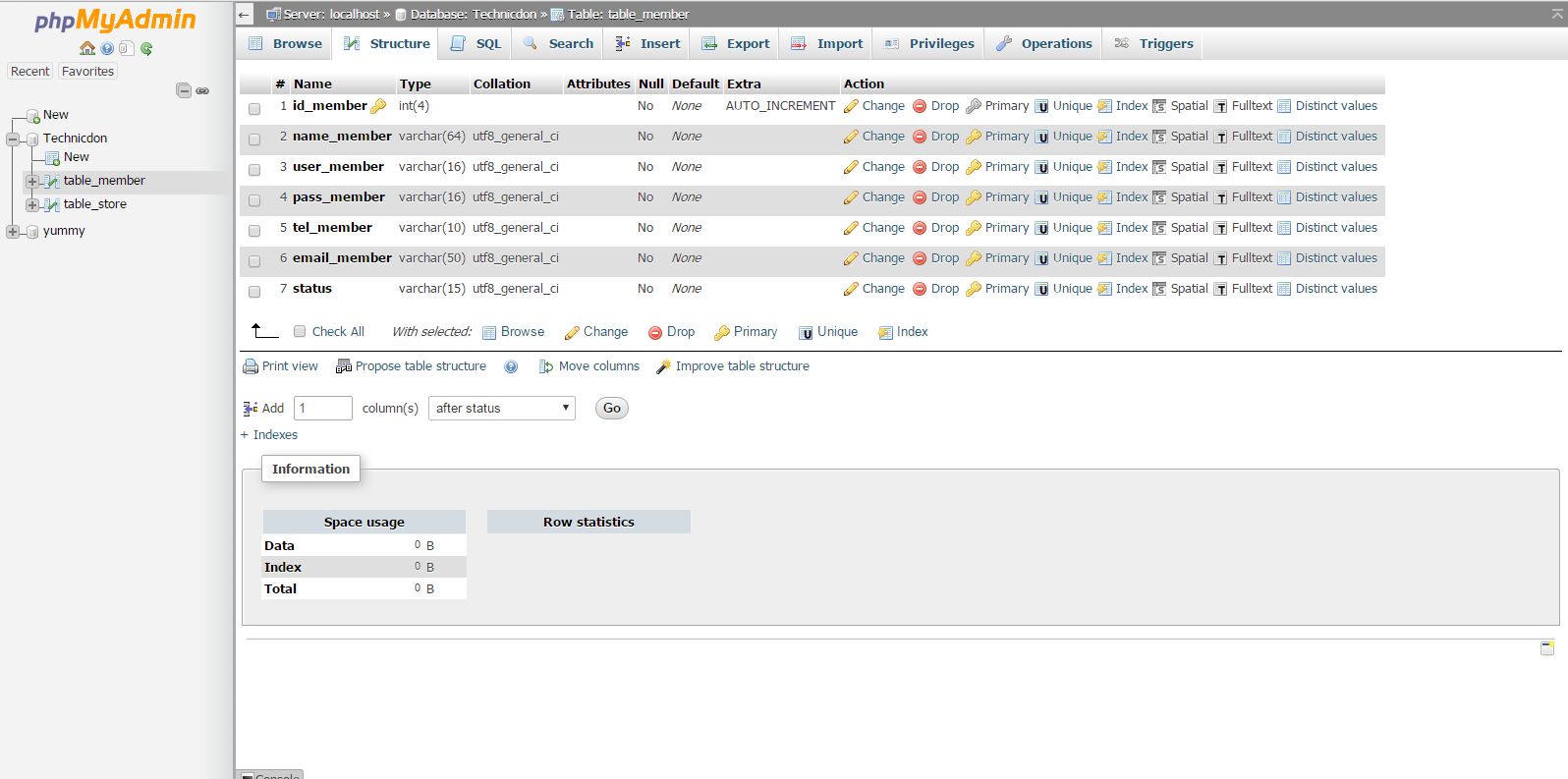
Task: Open the Triggers tab
Action: point(1153,43)
